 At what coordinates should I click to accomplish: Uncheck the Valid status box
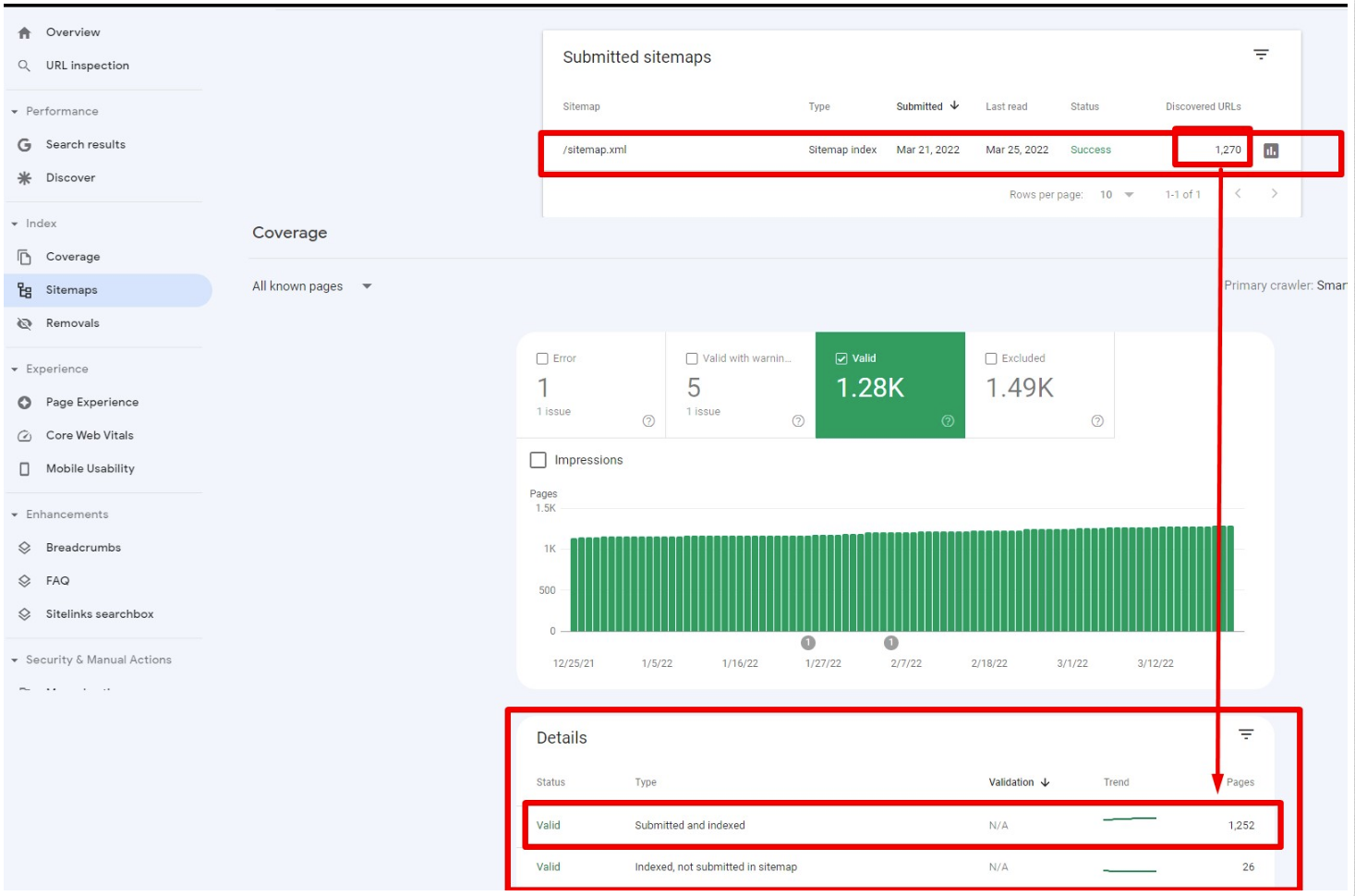coord(841,357)
